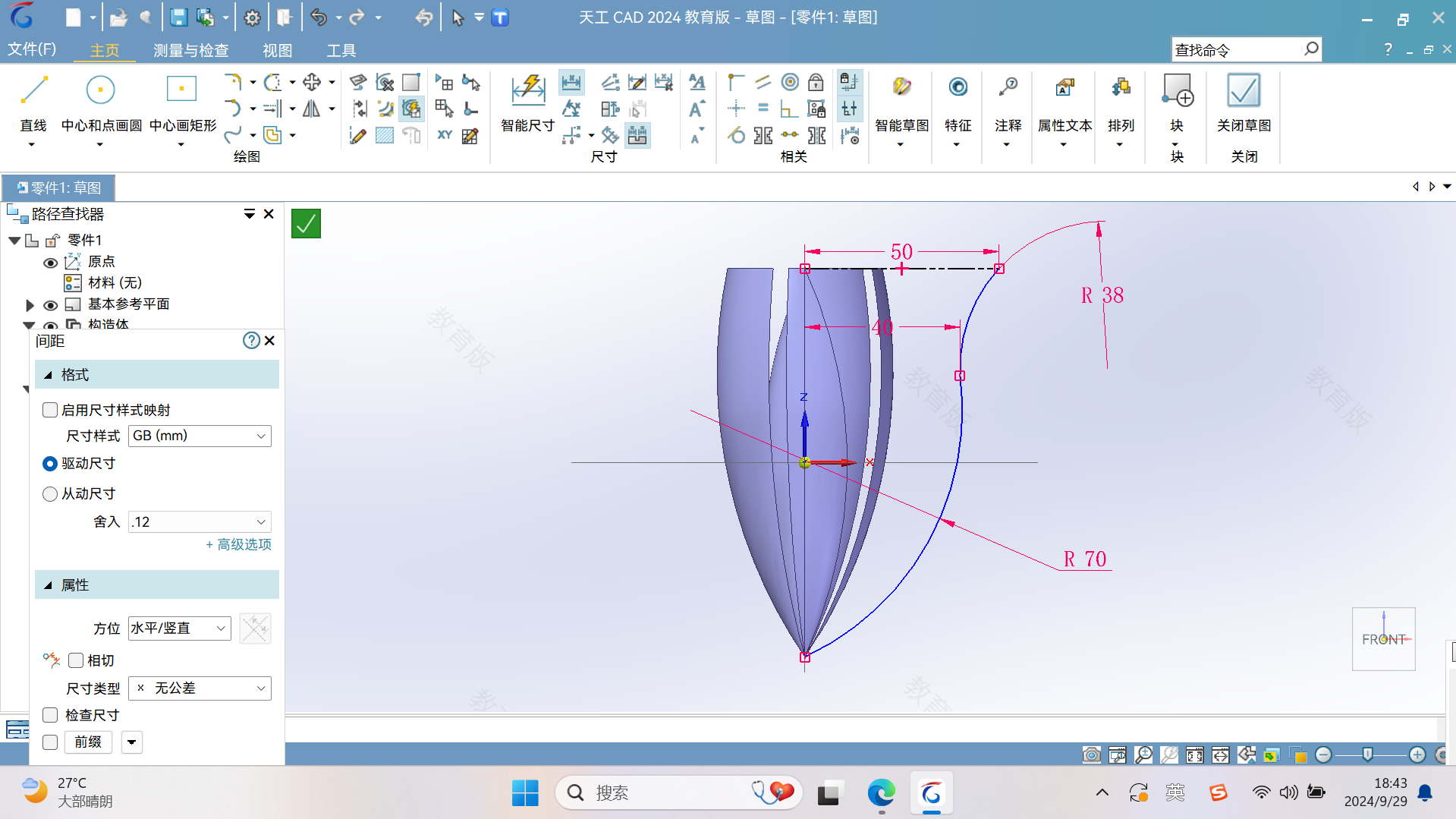Open Windows Start button

pos(525,793)
